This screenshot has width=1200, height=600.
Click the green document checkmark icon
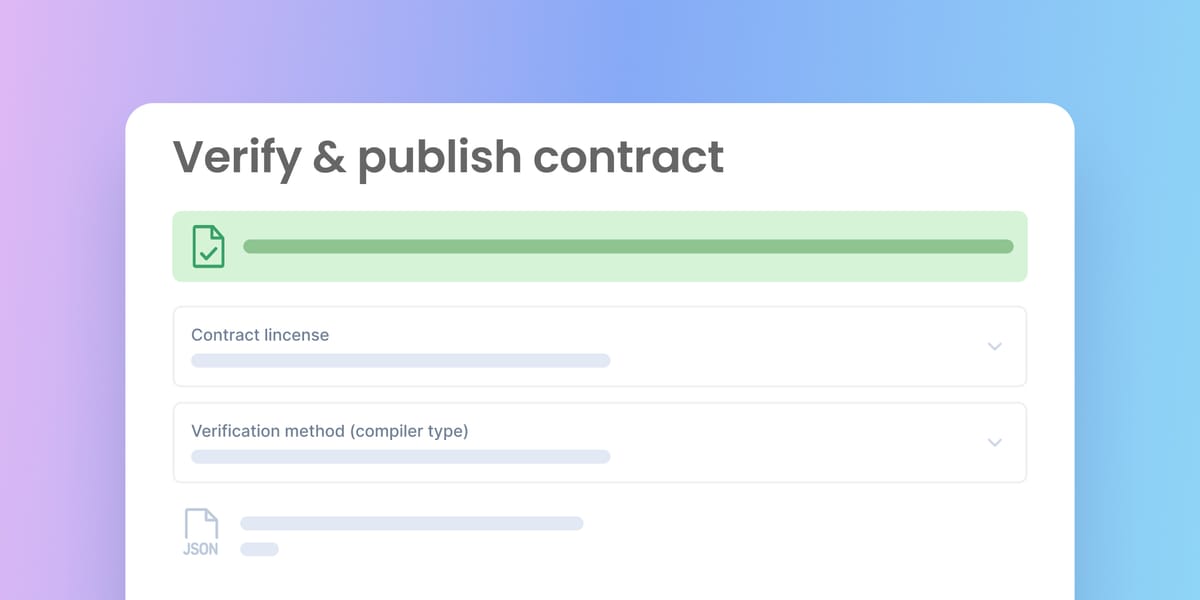[209, 246]
